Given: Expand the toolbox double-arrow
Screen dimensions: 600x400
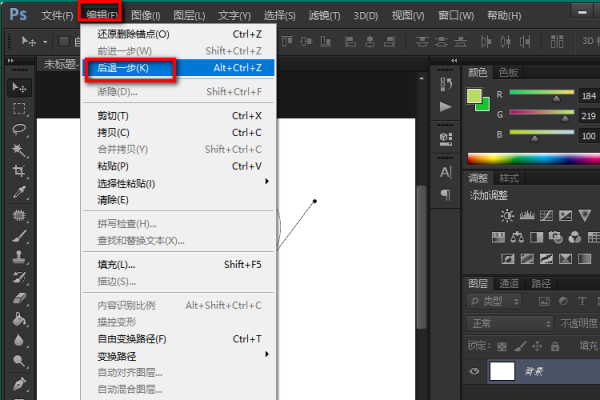Looking at the screenshot, I should [x=11, y=60].
